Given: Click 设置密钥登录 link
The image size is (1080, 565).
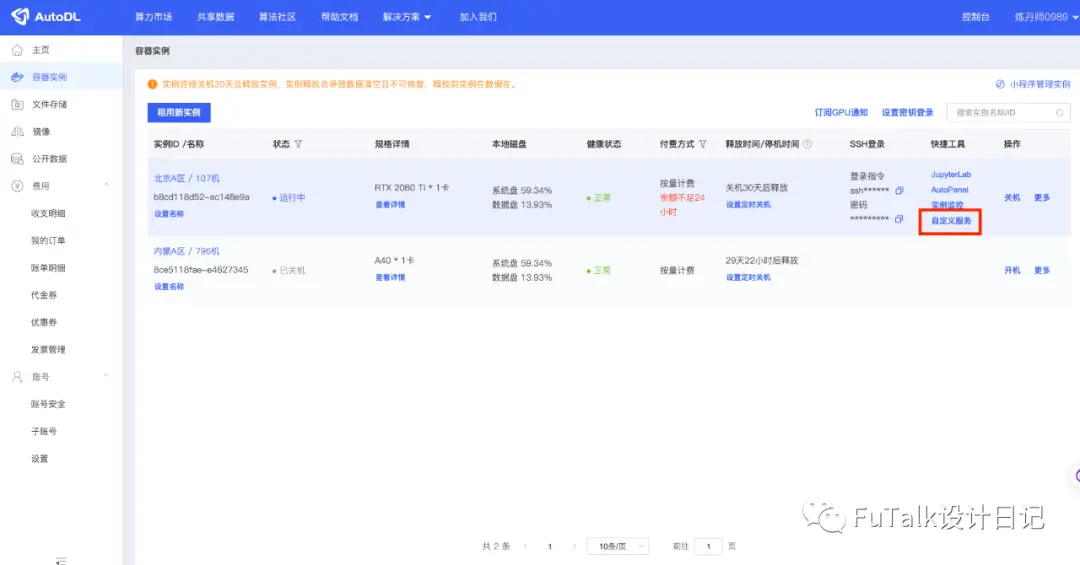Looking at the screenshot, I should point(908,112).
